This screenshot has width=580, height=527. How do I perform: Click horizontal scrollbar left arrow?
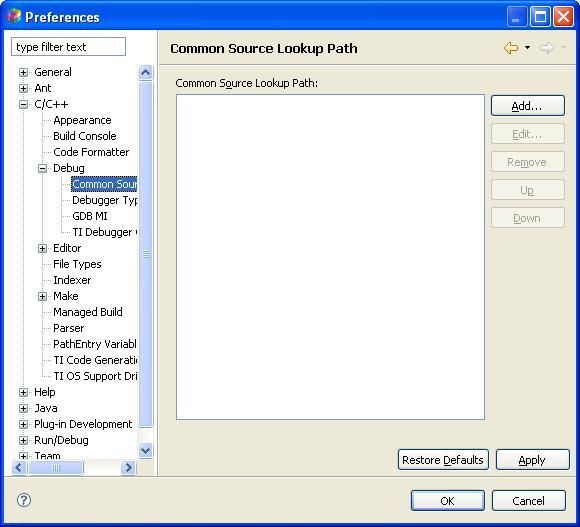coord(19,467)
